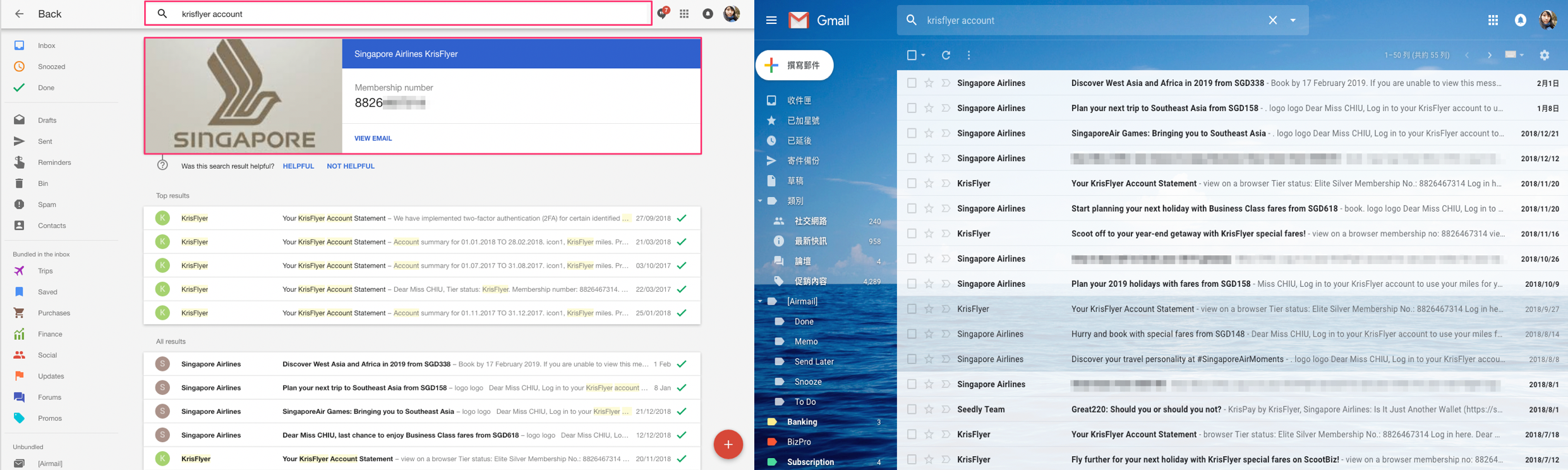Open Finance bundle in Inbox sidebar

(x=50, y=334)
